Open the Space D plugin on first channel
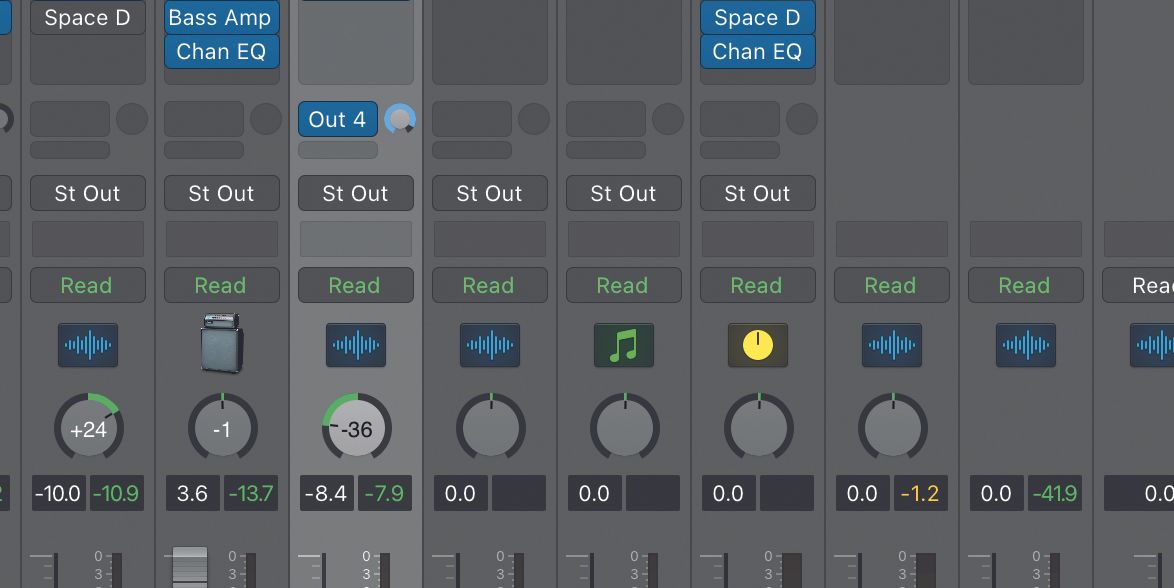Screen dimensions: 1174x588 pyautogui.click(x=87, y=17)
